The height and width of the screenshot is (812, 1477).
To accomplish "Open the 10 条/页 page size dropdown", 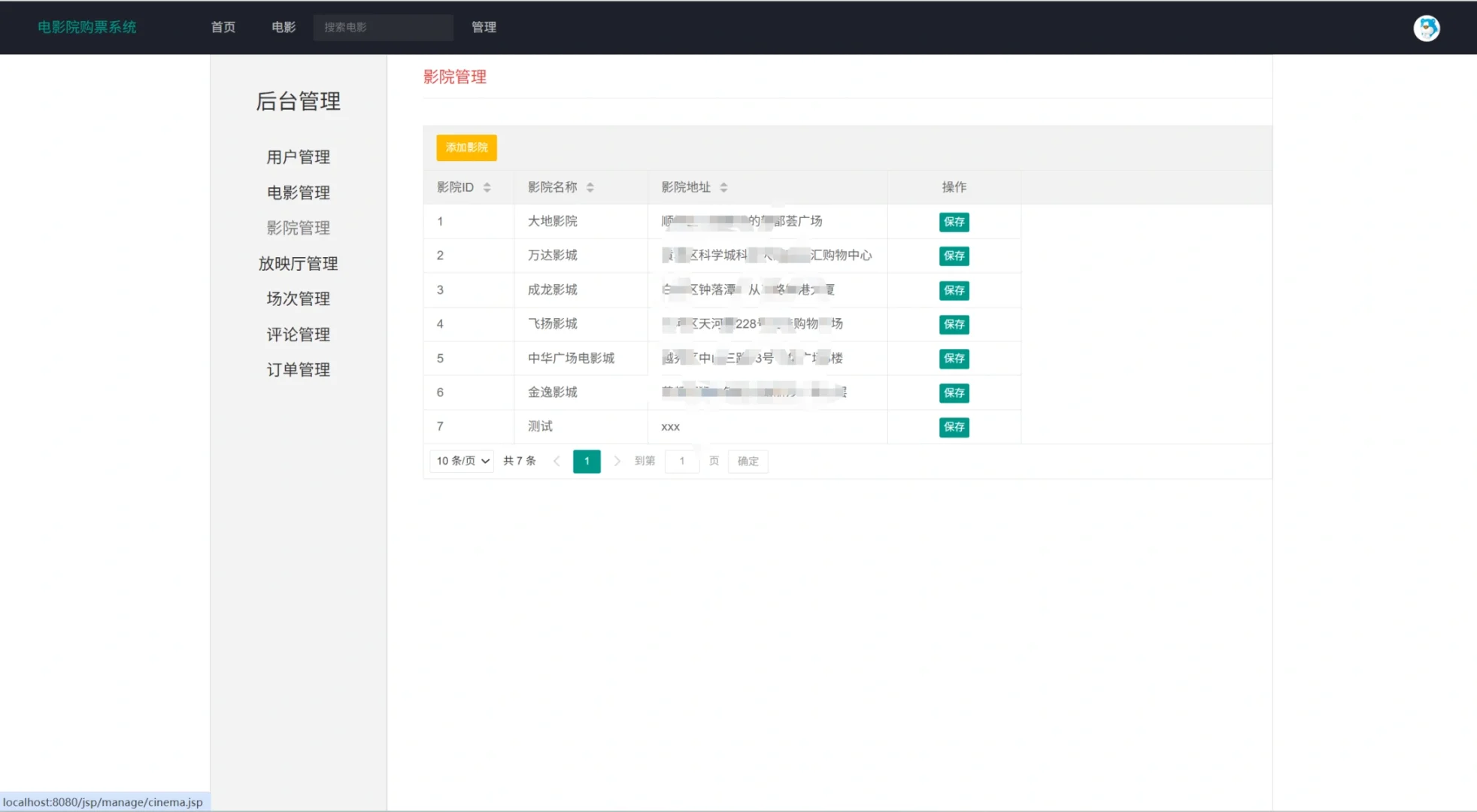I will coord(462,461).
